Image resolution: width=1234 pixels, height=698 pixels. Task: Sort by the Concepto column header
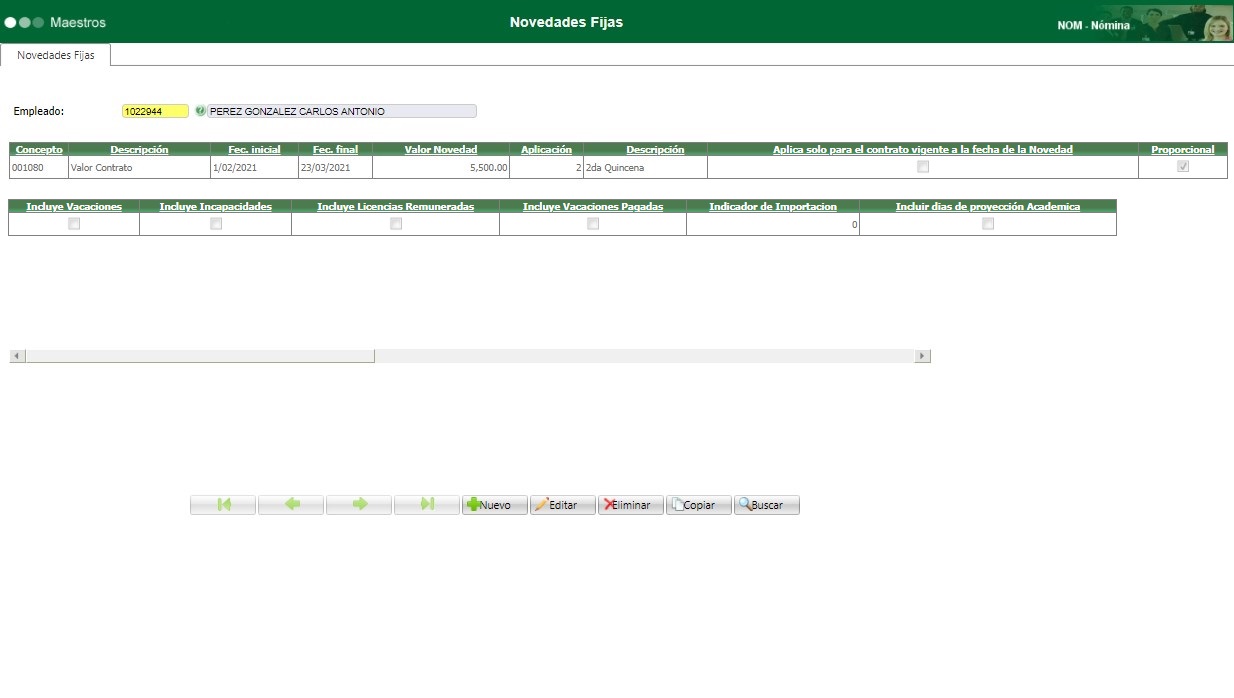pos(39,149)
